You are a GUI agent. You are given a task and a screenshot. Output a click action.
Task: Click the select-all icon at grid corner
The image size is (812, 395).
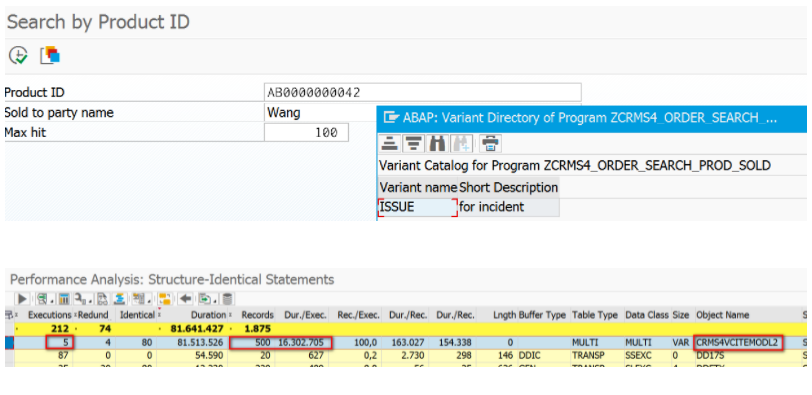point(9,315)
